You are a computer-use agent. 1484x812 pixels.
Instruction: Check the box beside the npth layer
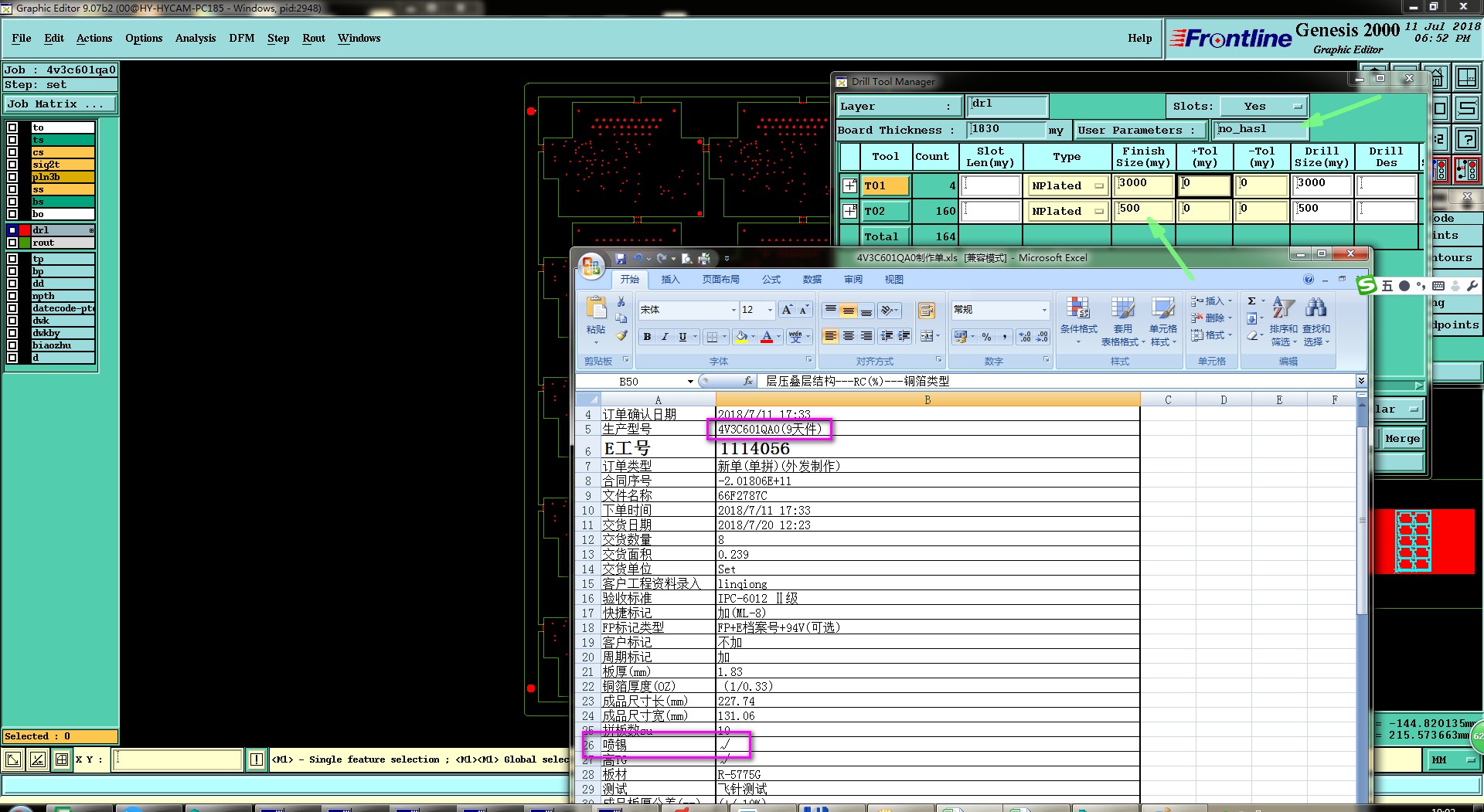(12, 296)
